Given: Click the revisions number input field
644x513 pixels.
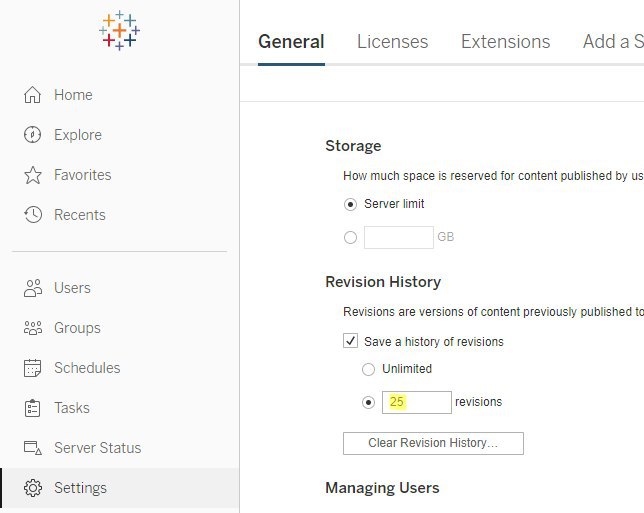Looking at the screenshot, I should click(416, 402).
